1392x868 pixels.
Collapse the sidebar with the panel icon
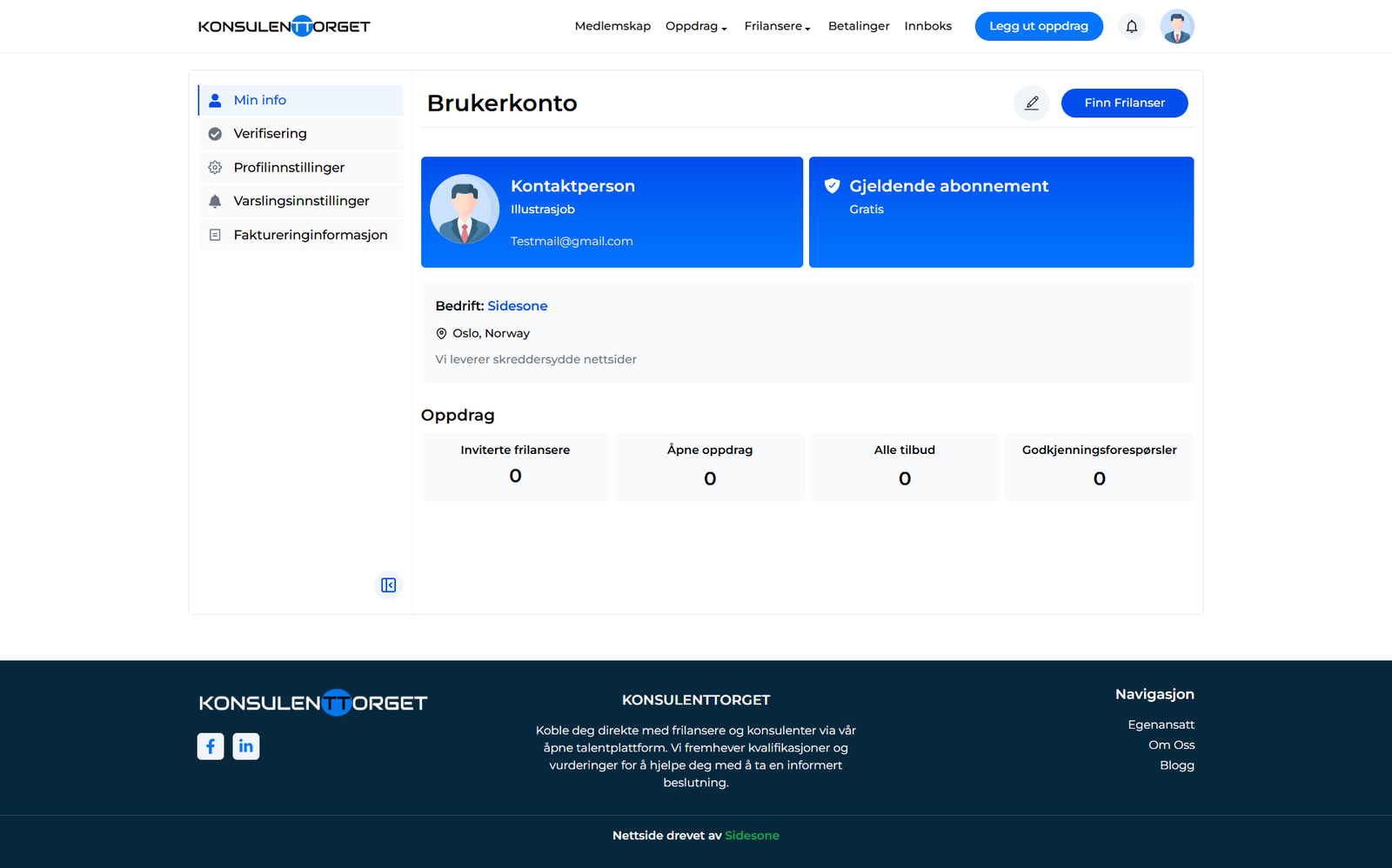[x=388, y=585]
